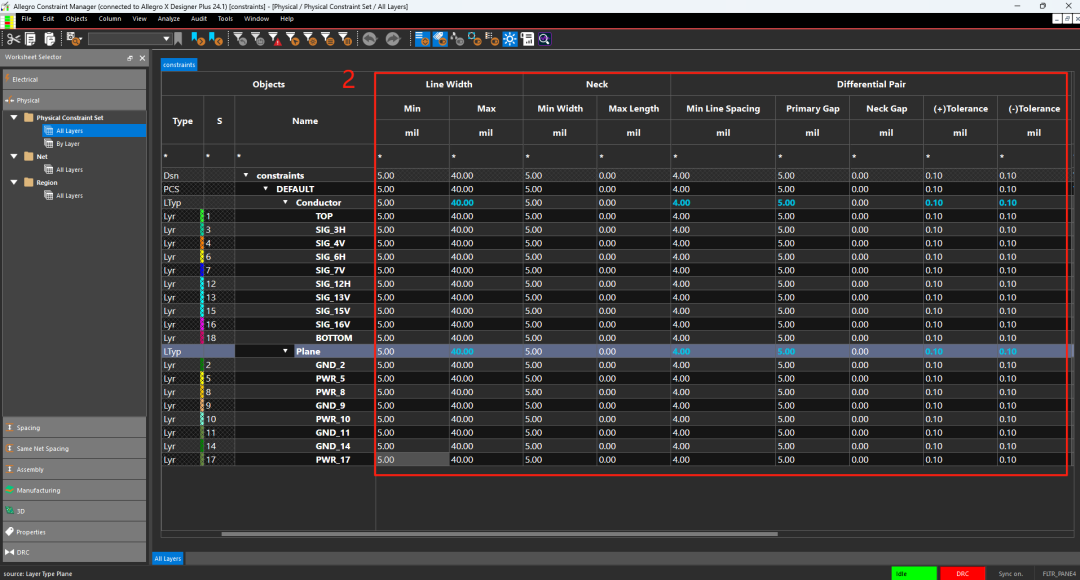Open the Objects menu

[x=76, y=19]
